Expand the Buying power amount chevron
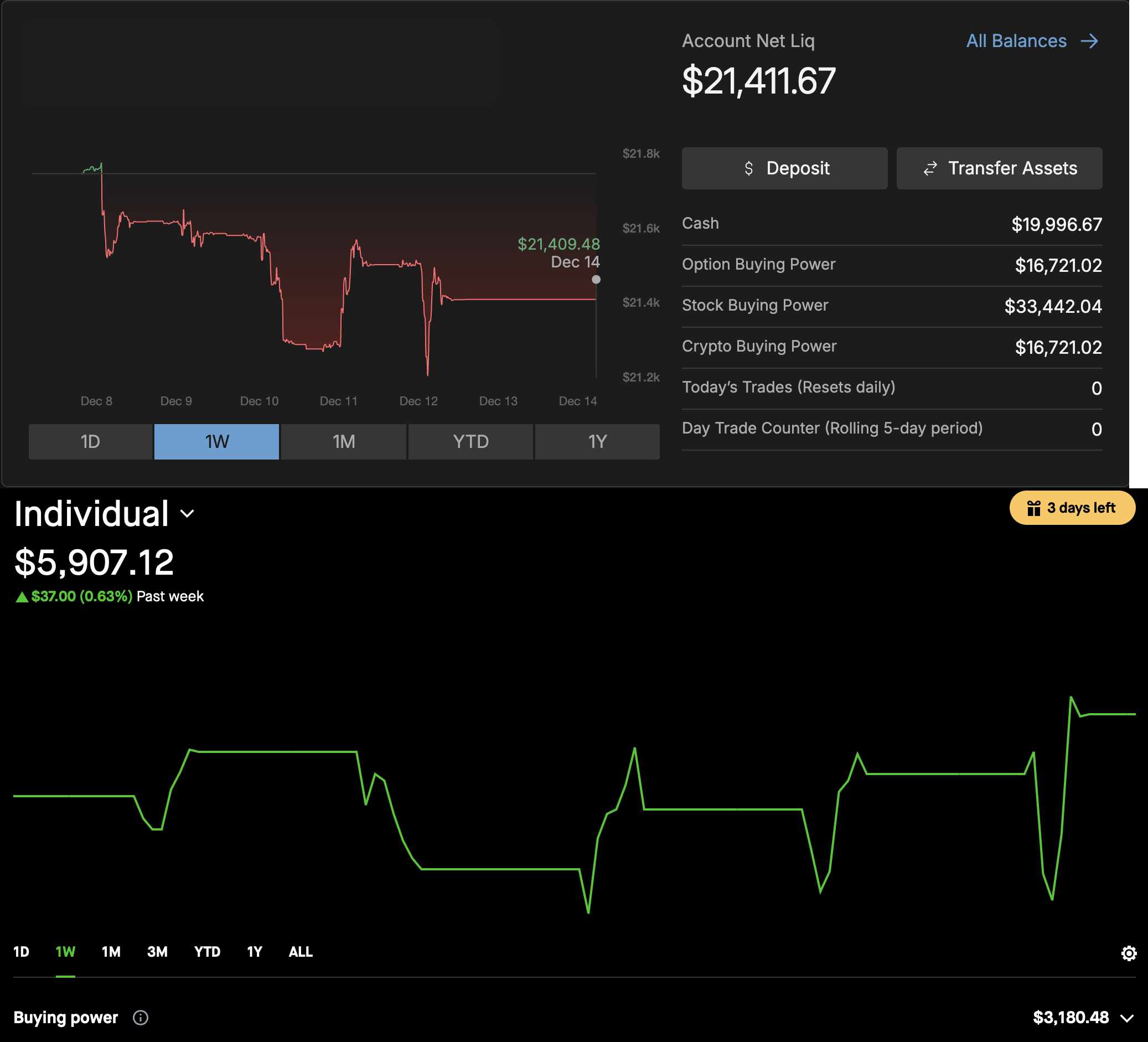 (1127, 1018)
